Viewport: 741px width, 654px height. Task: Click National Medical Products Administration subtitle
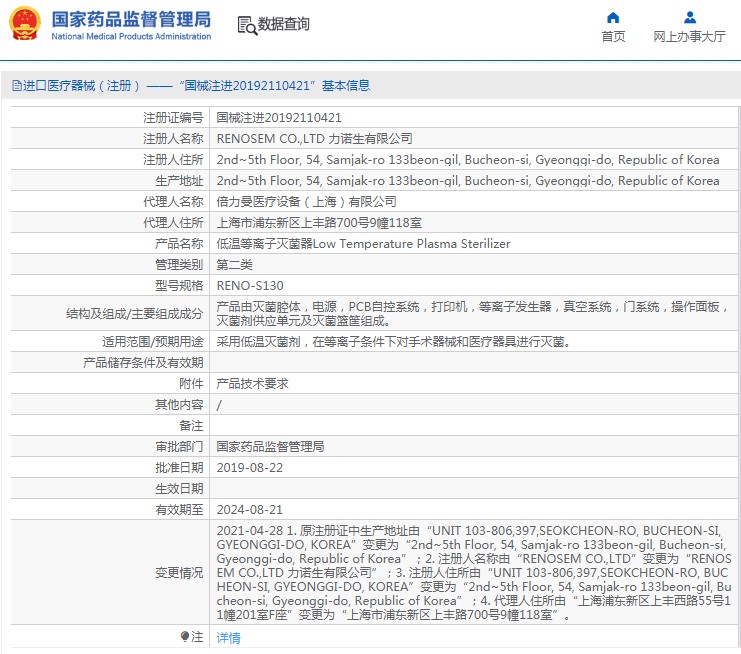coord(131,36)
